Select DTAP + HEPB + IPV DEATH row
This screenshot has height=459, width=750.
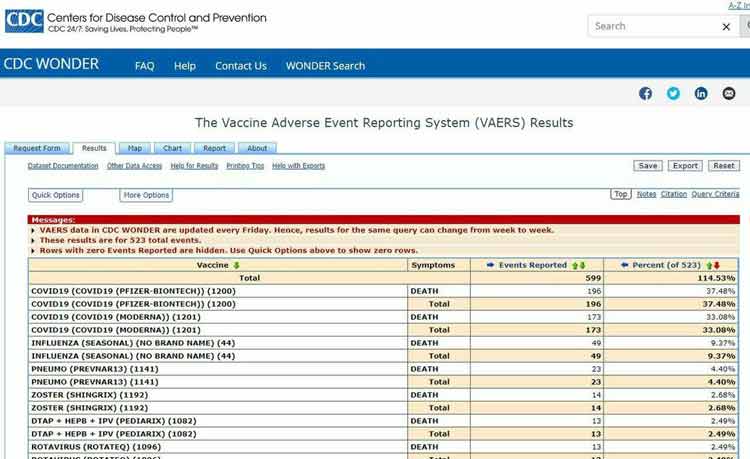[383, 421]
